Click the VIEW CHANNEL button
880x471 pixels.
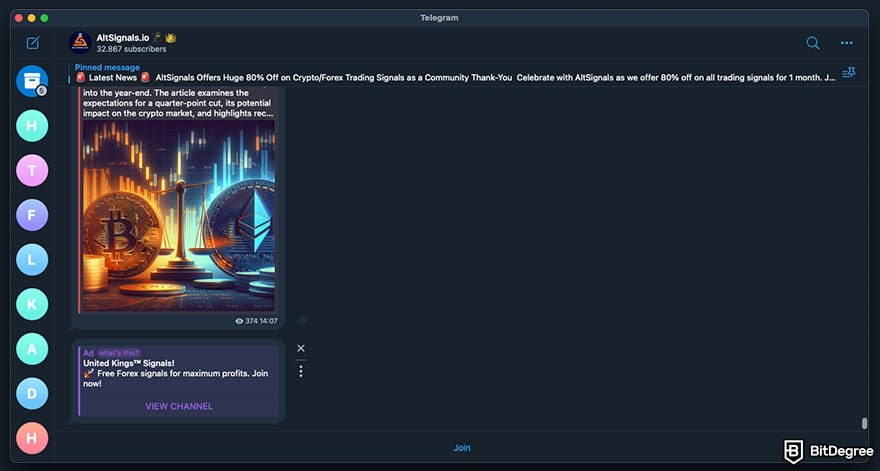[179, 406]
